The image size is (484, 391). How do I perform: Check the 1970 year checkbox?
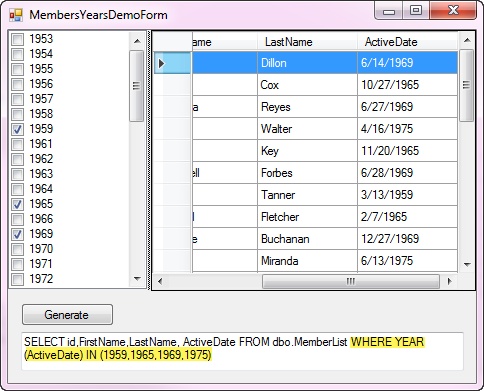coord(18,249)
